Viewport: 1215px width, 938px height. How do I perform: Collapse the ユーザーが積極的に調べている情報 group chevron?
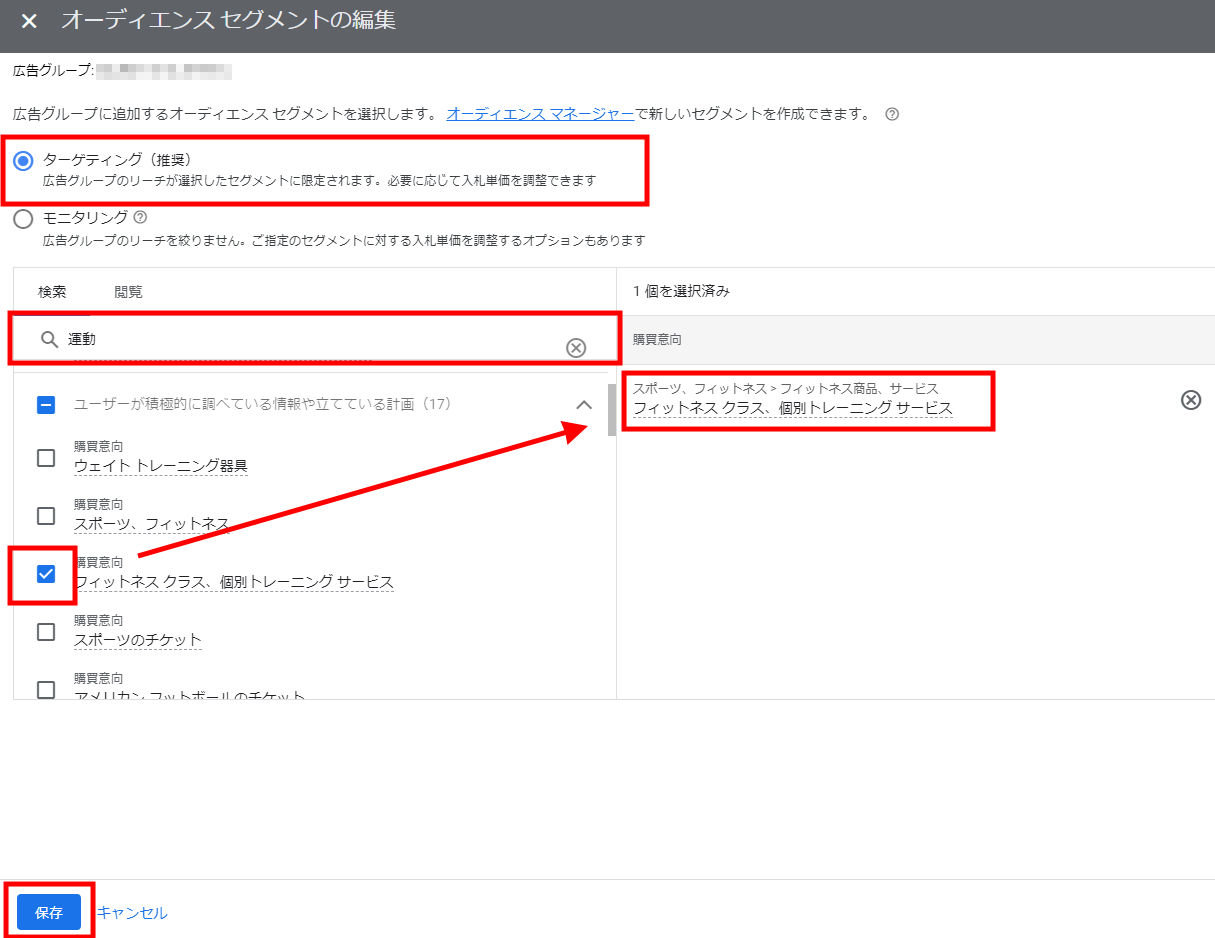[585, 405]
